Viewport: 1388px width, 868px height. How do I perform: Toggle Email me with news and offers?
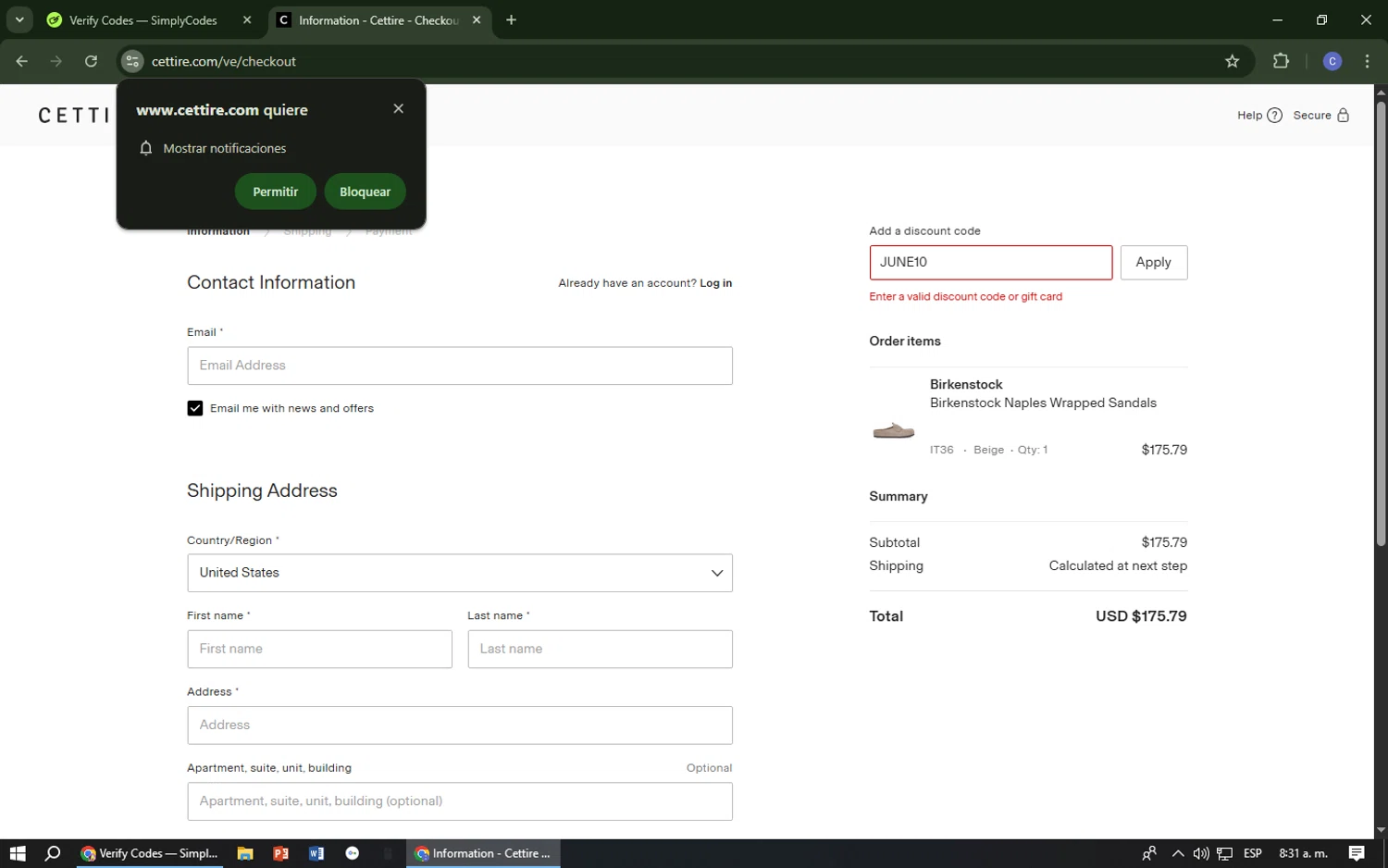tap(194, 408)
